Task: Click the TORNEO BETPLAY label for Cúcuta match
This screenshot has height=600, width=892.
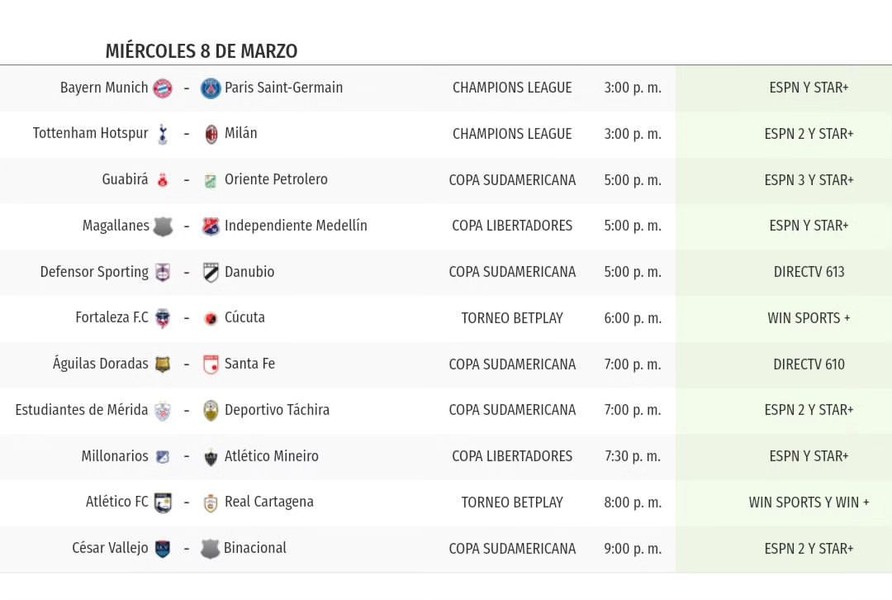Action: [x=512, y=318]
